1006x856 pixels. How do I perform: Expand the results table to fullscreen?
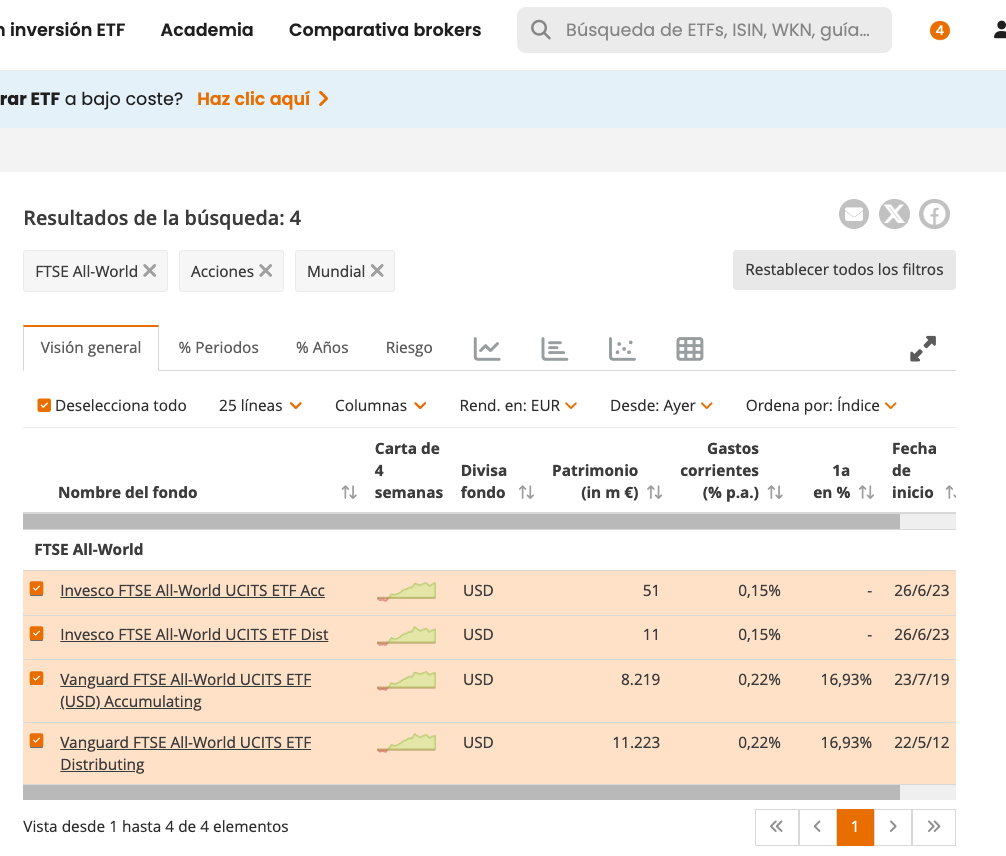tap(922, 348)
